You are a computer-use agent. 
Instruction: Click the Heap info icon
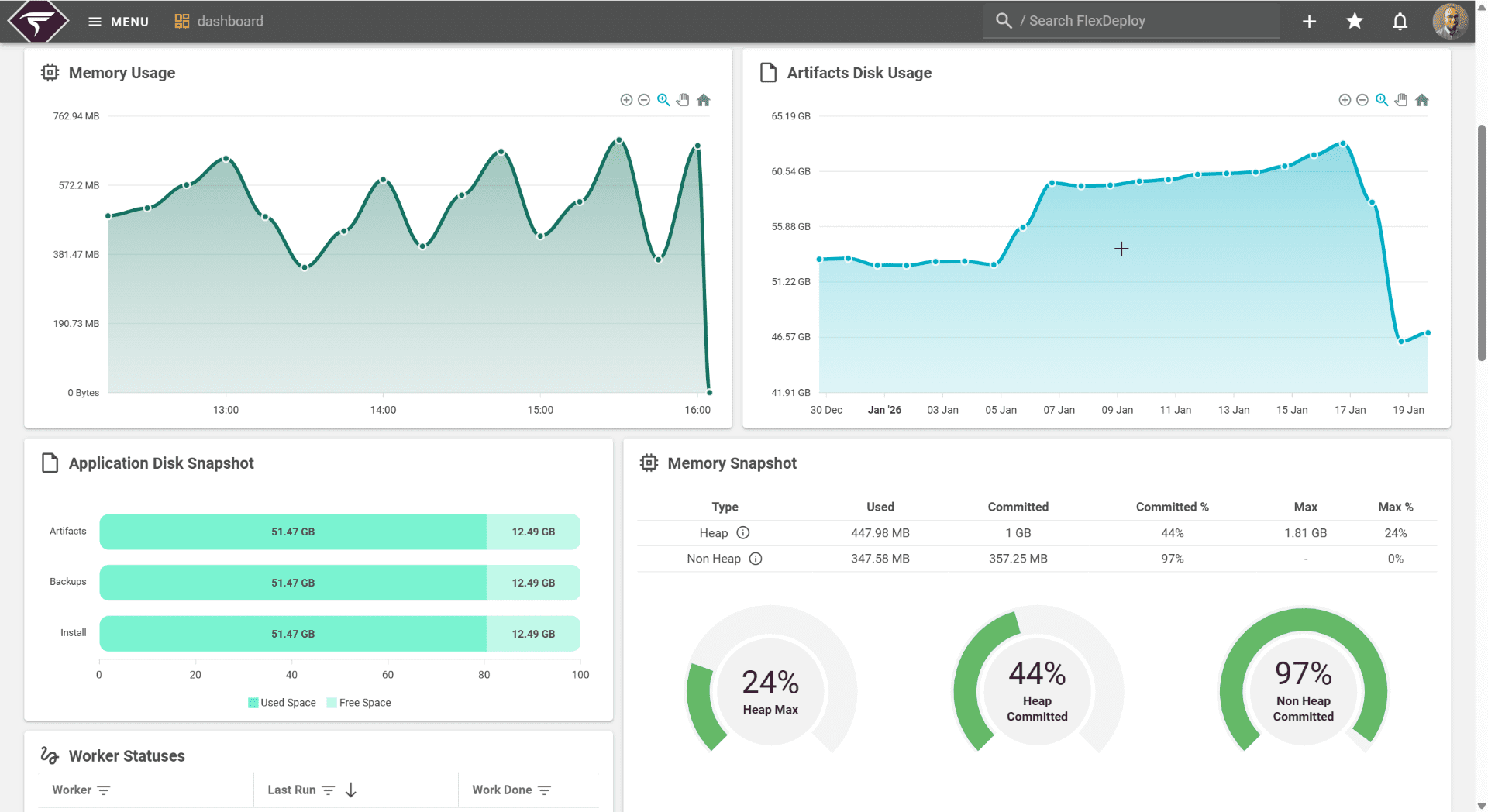[x=742, y=533]
